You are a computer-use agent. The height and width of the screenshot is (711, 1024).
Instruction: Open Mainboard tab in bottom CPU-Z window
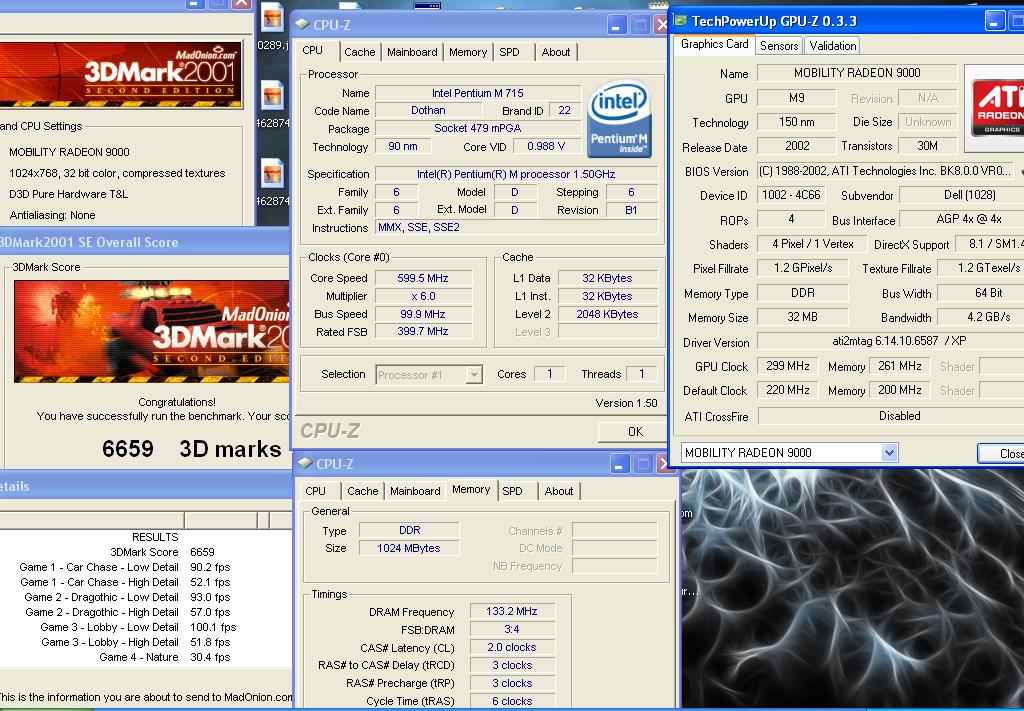[x=415, y=491]
